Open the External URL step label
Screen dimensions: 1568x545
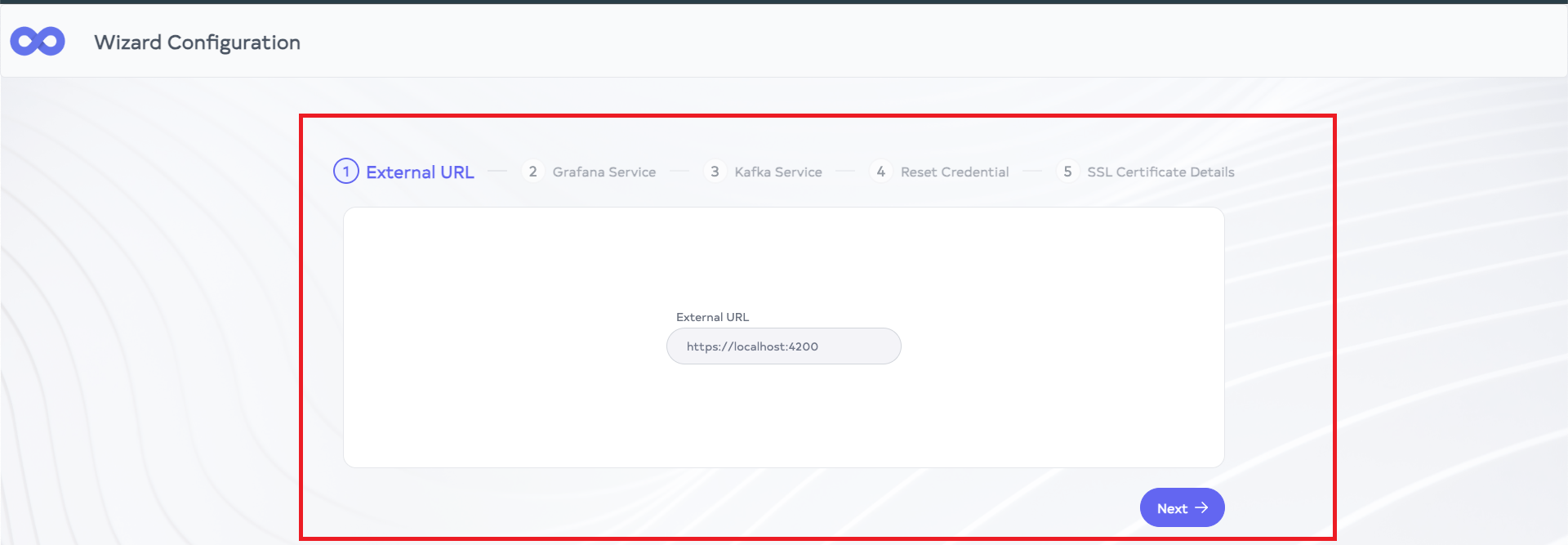coord(420,172)
